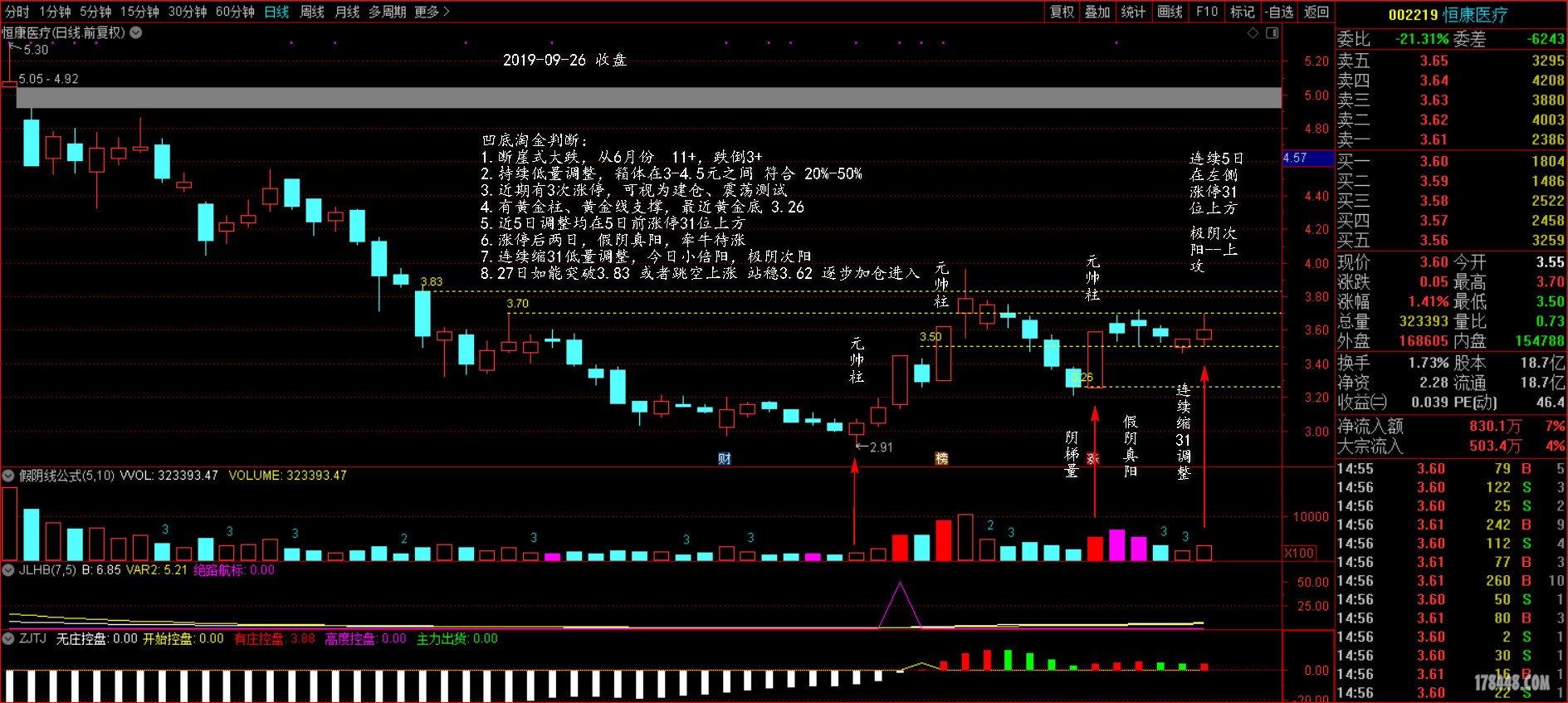1568x703 pixels.
Task: Click the 买三 3.58 order row
Action: coord(1451,201)
